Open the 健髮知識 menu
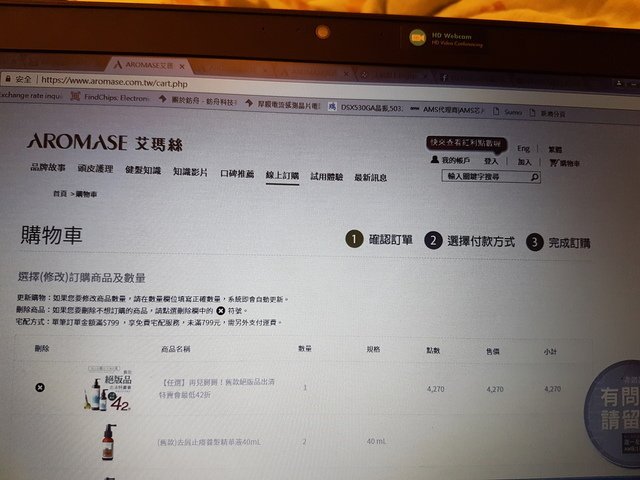The width and height of the screenshot is (640, 480). (143, 170)
